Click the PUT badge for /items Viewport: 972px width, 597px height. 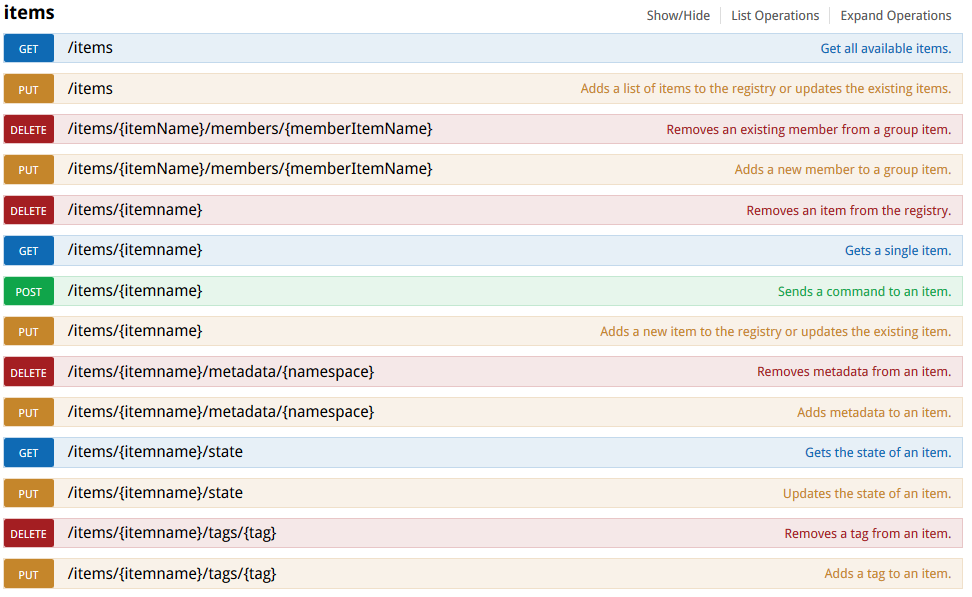click(x=29, y=89)
